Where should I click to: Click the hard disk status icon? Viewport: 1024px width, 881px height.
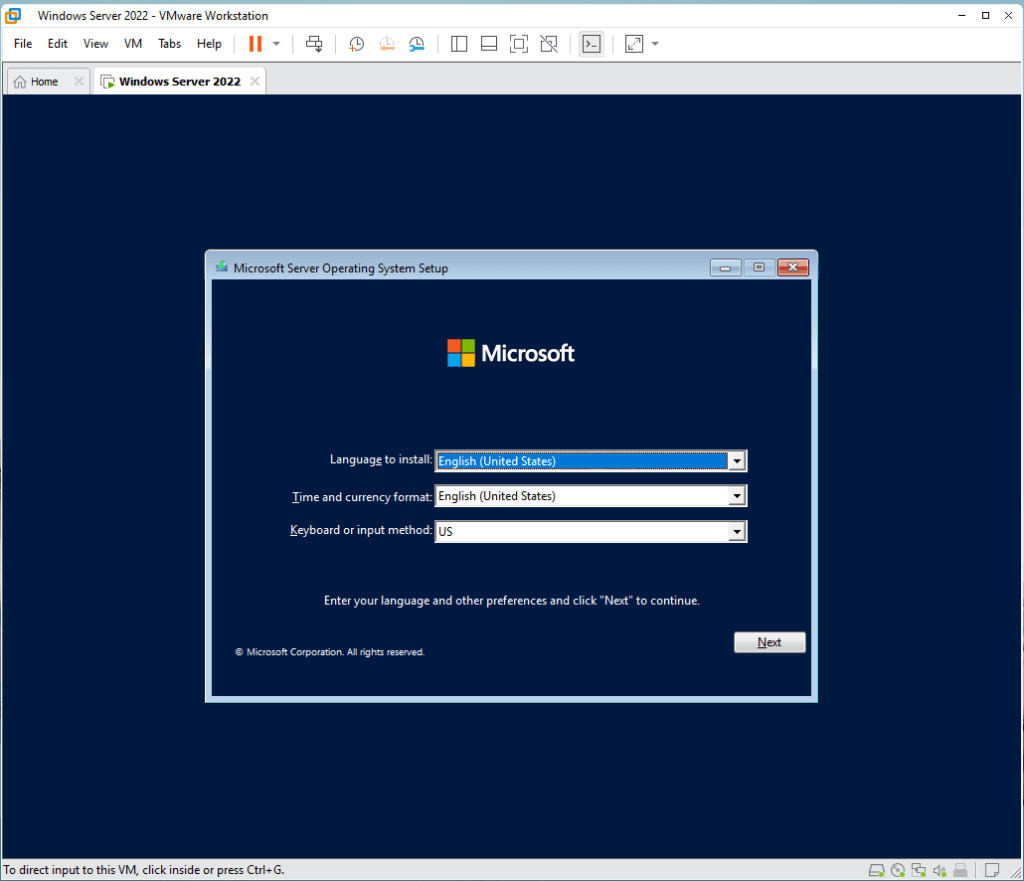(x=876, y=870)
